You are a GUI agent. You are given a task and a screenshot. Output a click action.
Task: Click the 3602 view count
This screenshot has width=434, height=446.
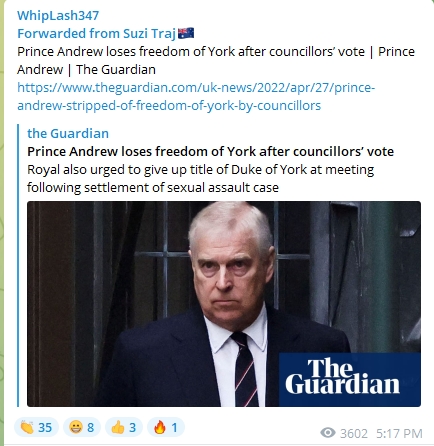pyautogui.click(x=354, y=433)
